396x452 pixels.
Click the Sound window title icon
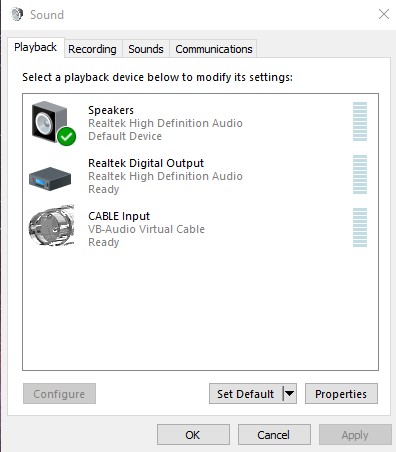point(17,14)
